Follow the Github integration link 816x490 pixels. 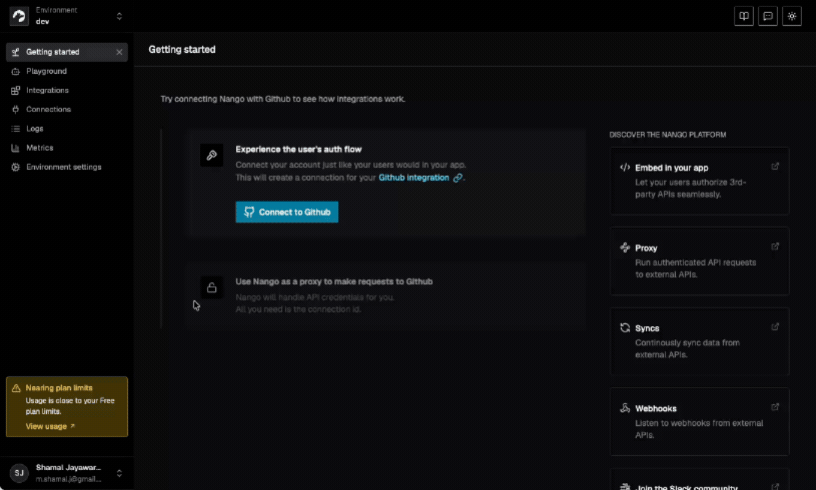click(414, 178)
